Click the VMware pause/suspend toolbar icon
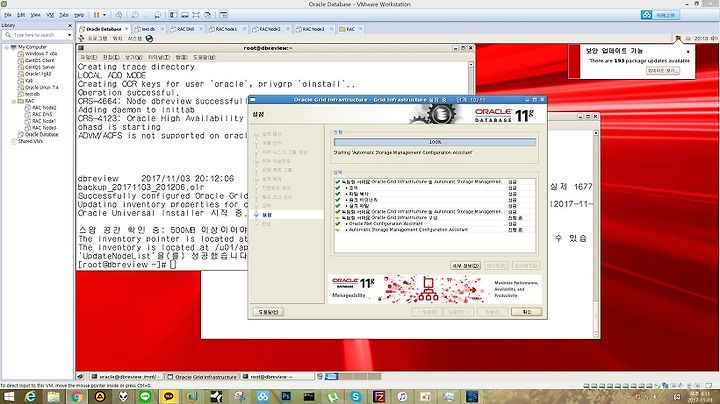The image size is (720, 404). point(96,15)
